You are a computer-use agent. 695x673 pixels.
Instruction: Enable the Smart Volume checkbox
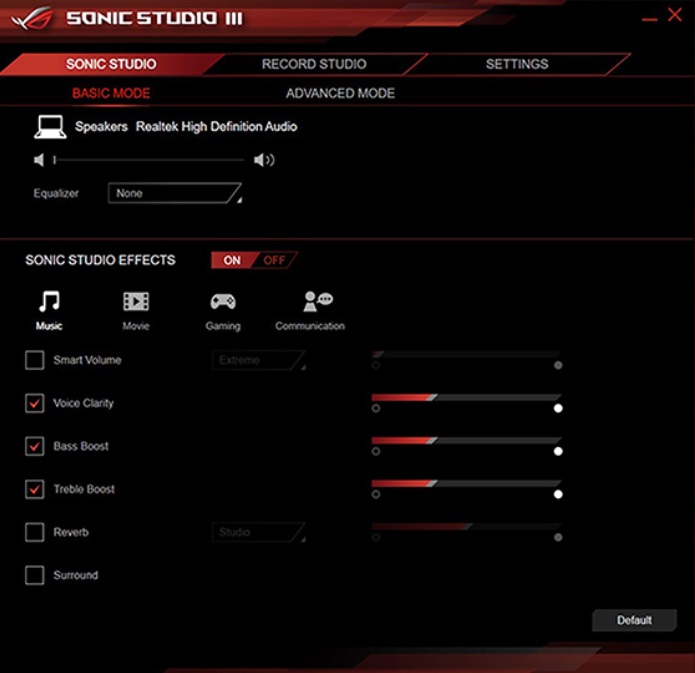click(35, 360)
